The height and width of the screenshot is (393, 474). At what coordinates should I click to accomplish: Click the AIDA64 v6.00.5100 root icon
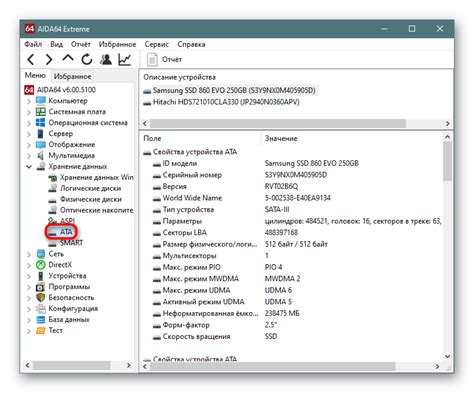(x=29, y=90)
